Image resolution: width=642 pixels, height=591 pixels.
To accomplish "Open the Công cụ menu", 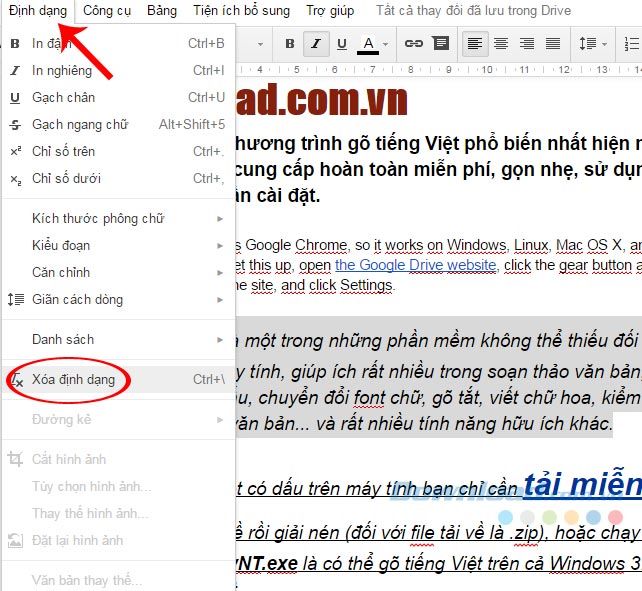I will point(106,11).
